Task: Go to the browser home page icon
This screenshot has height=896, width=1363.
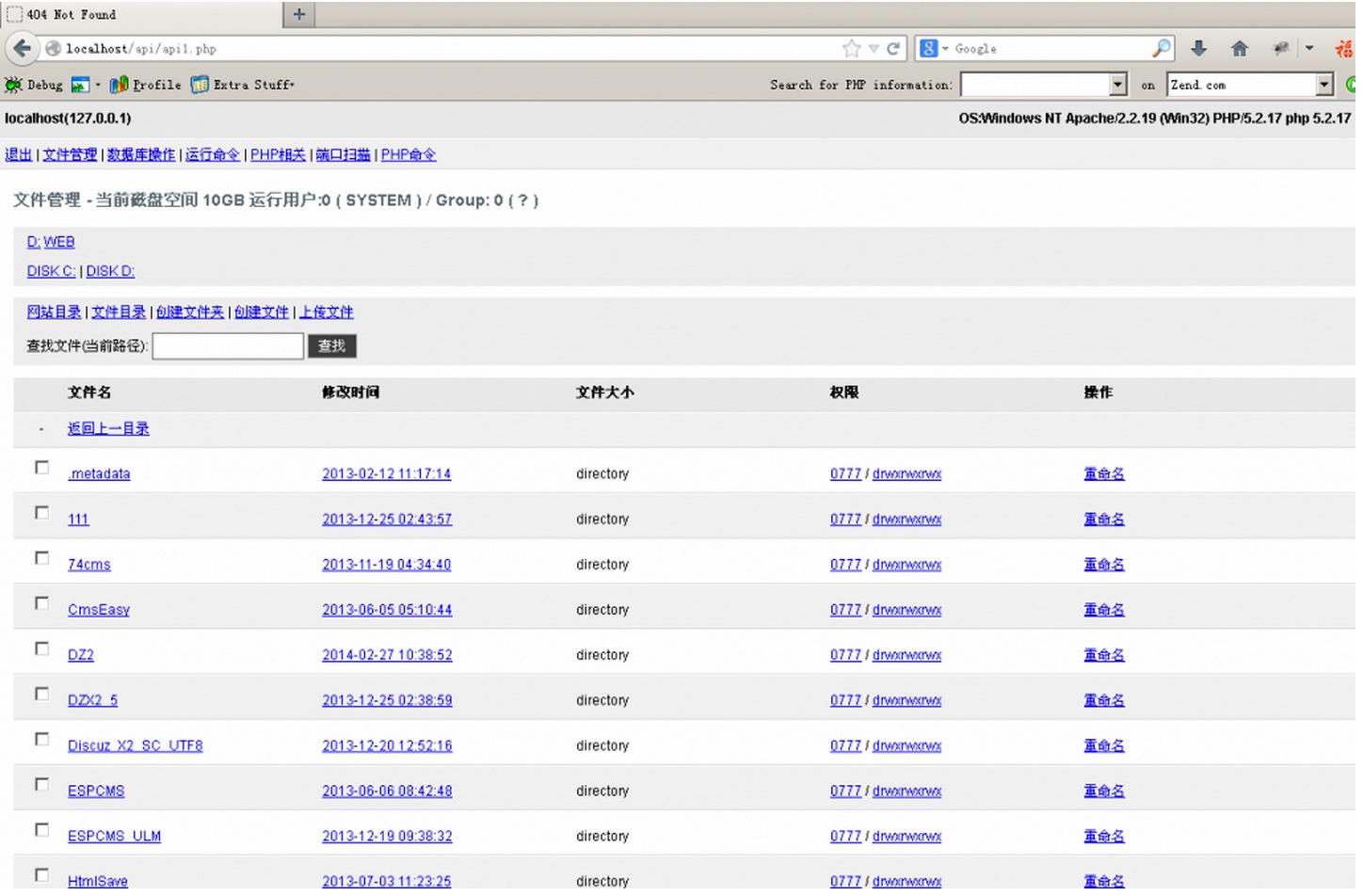Action: (1240, 49)
